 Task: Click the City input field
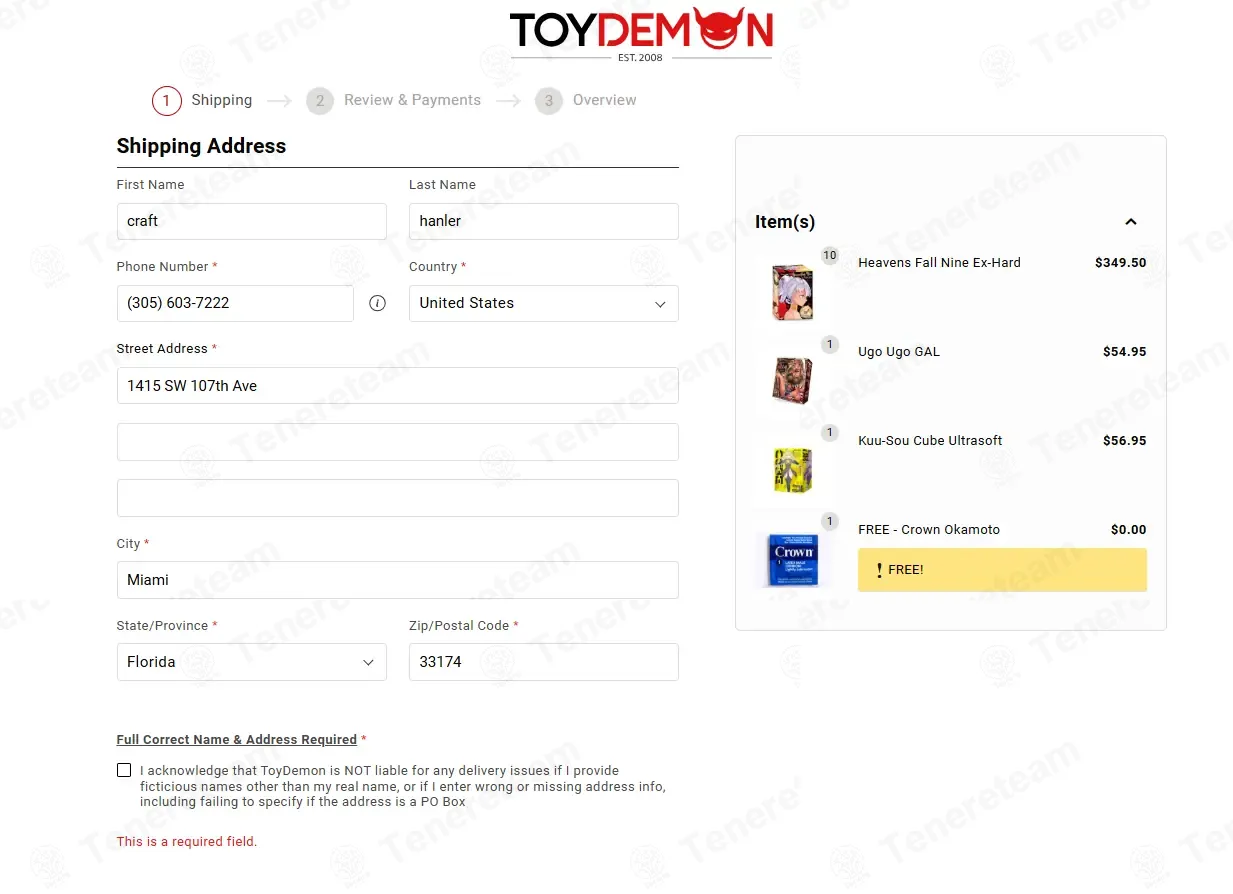coord(397,580)
